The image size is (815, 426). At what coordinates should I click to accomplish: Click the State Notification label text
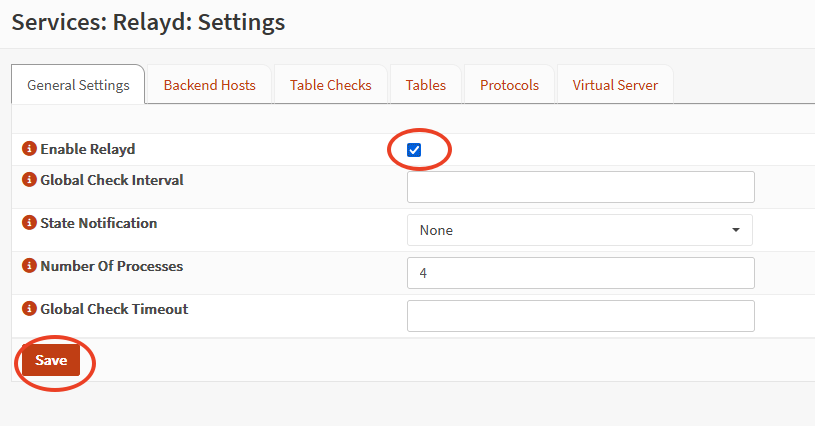(98, 224)
